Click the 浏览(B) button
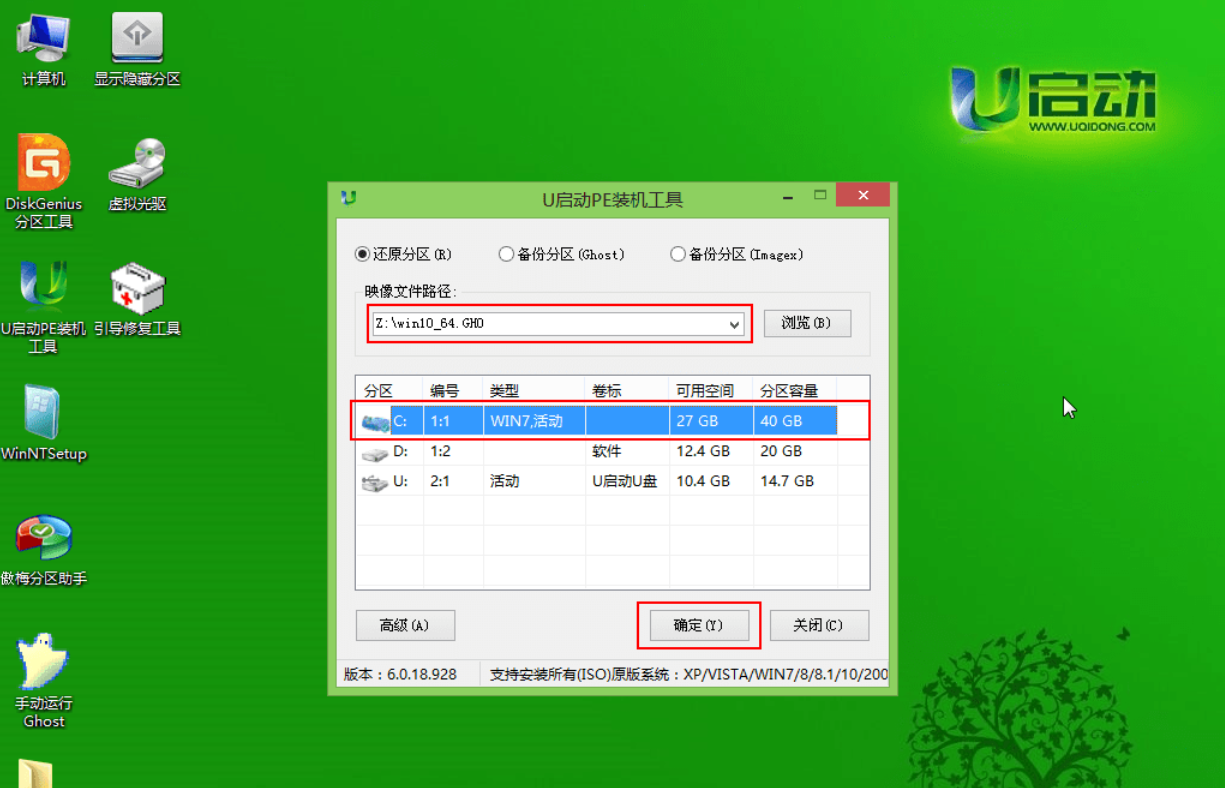The width and height of the screenshot is (1225, 788). [806, 323]
